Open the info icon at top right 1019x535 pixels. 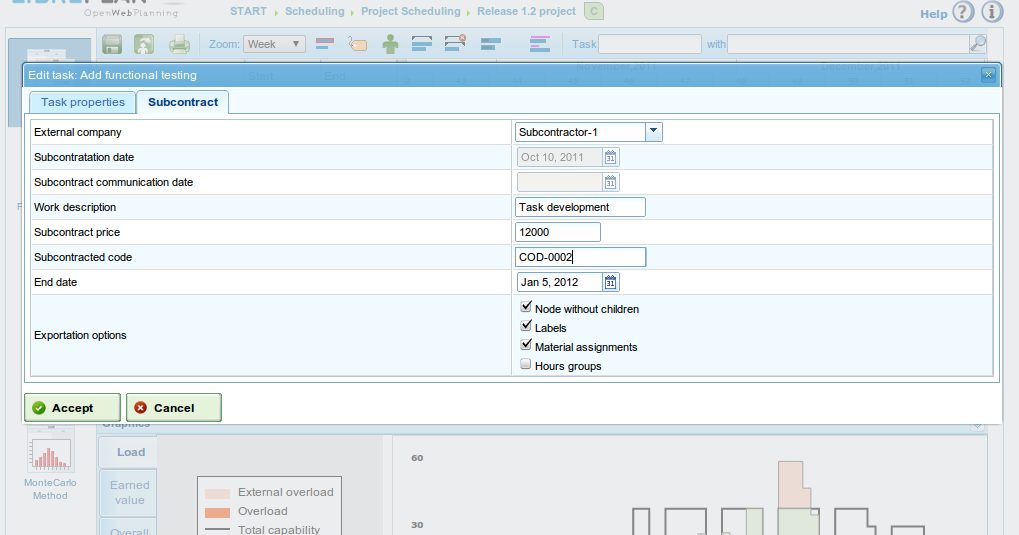(x=992, y=12)
